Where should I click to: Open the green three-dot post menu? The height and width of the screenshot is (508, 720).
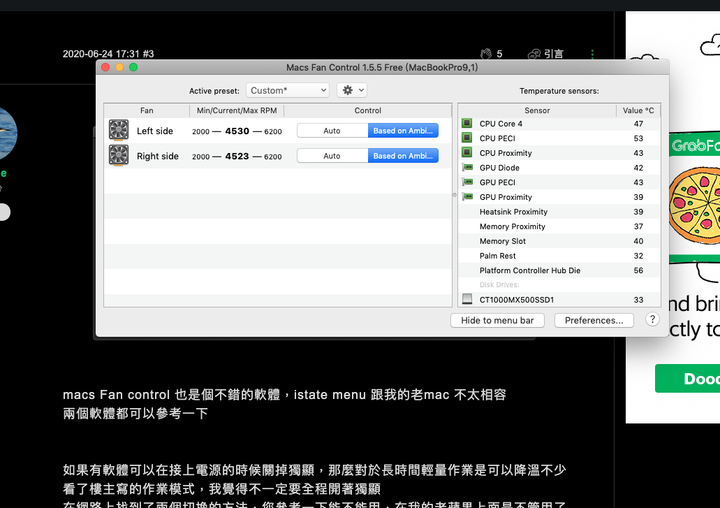pos(592,54)
